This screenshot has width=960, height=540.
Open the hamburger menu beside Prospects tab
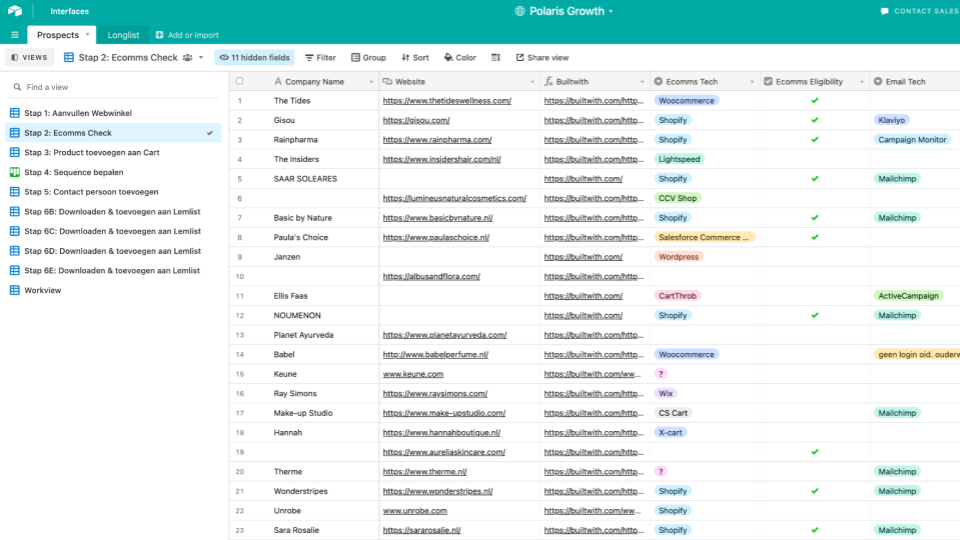pyautogui.click(x=15, y=35)
